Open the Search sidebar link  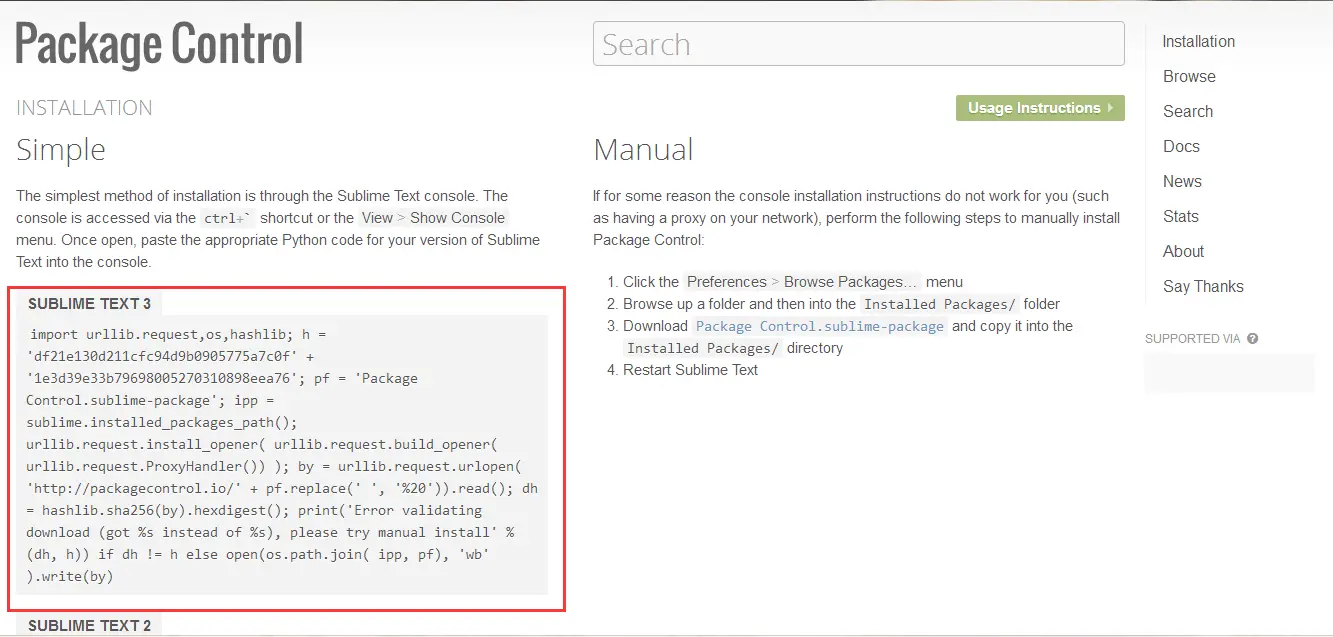point(1188,111)
